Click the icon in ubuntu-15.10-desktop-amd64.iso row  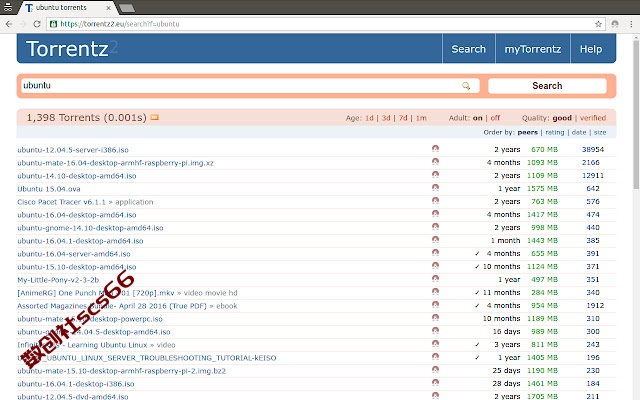pos(436,266)
